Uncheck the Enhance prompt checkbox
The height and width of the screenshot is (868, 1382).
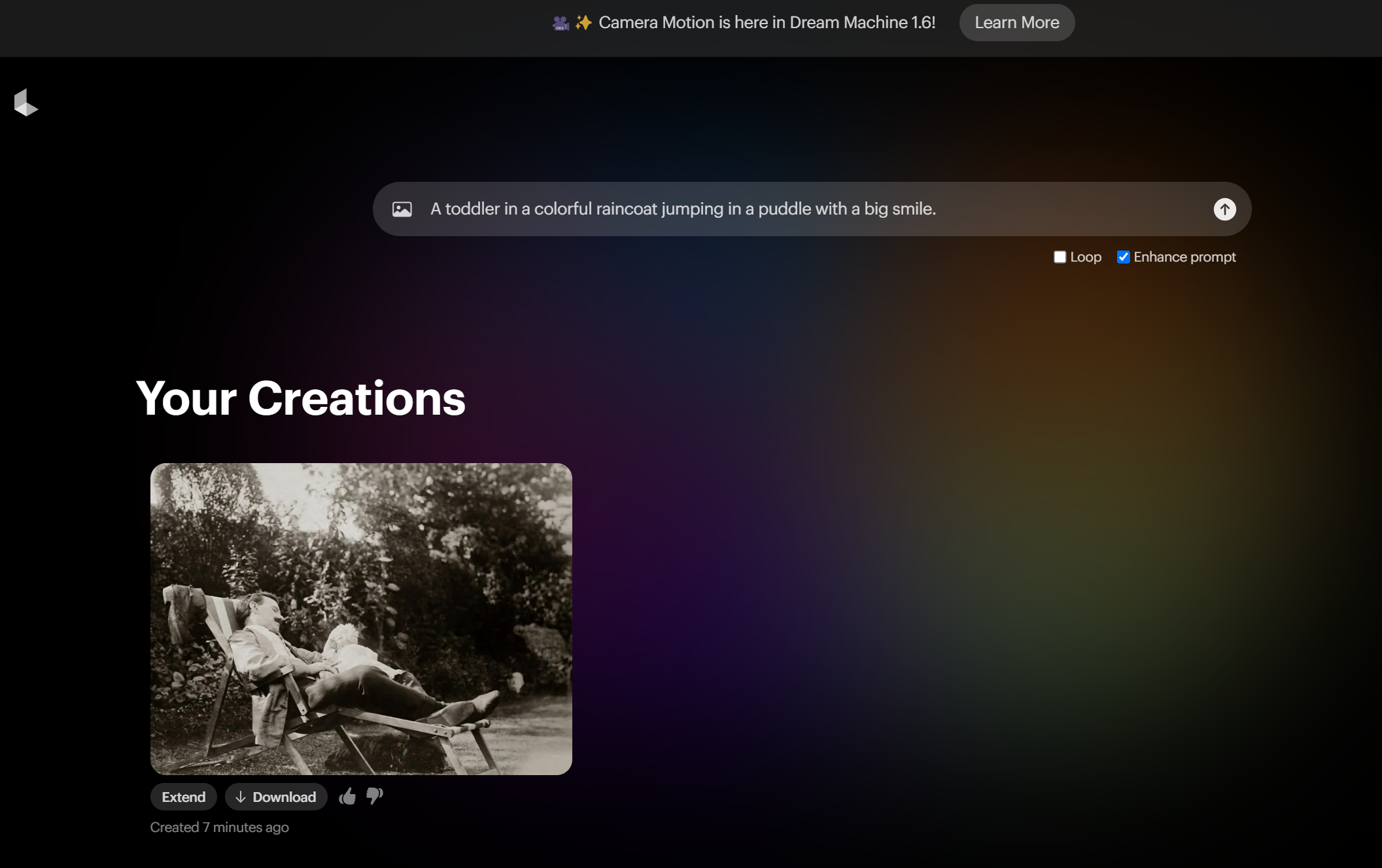[x=1123, y=257]
